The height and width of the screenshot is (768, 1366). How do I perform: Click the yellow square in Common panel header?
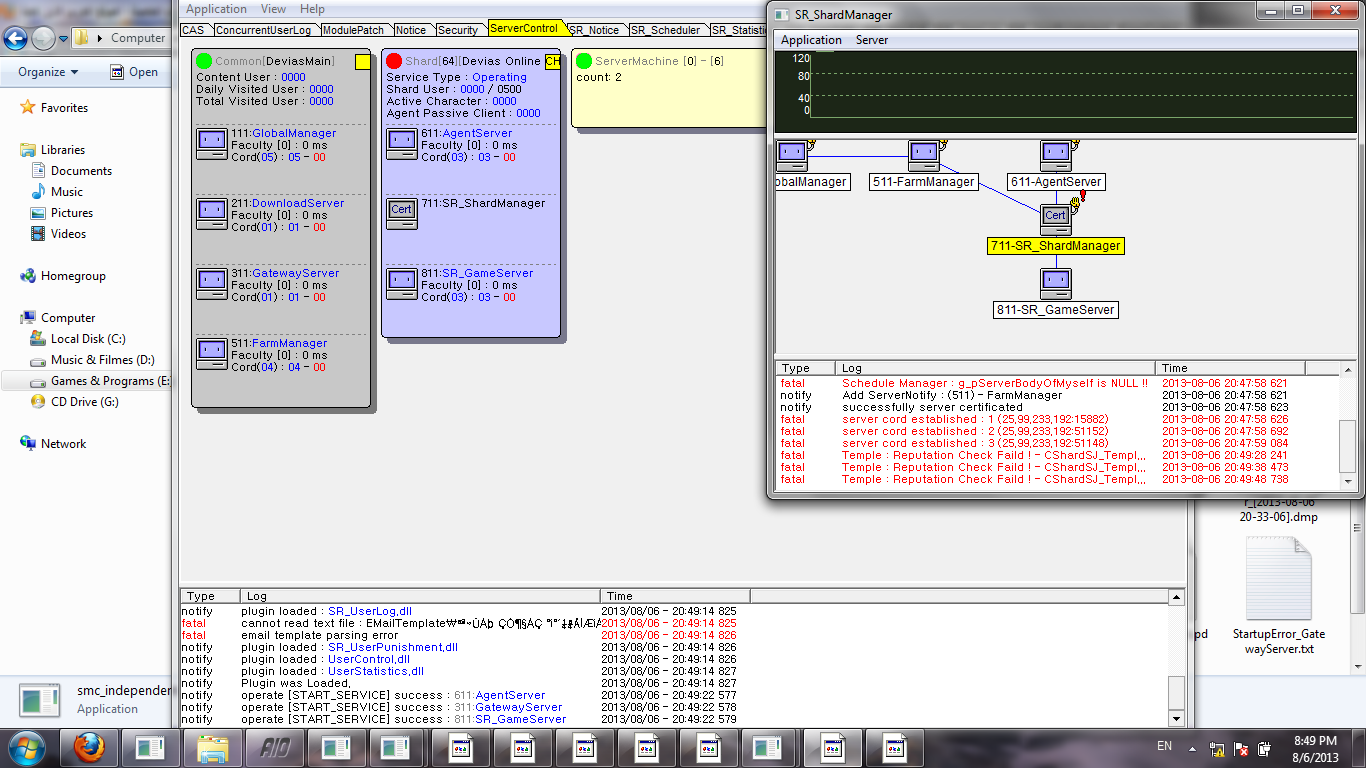[x=362, y=62]
